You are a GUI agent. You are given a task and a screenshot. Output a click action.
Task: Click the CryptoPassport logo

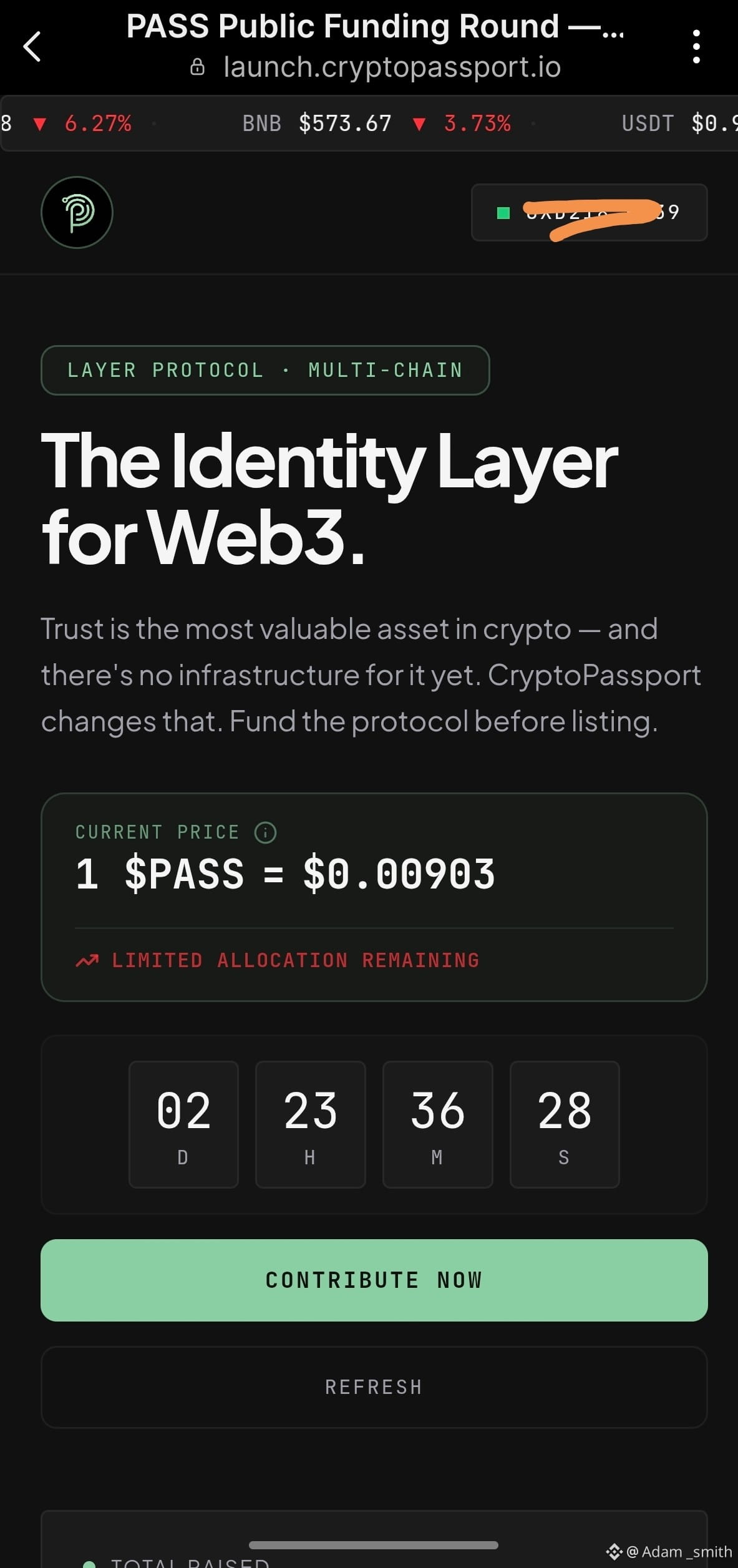tap(77, 212)
